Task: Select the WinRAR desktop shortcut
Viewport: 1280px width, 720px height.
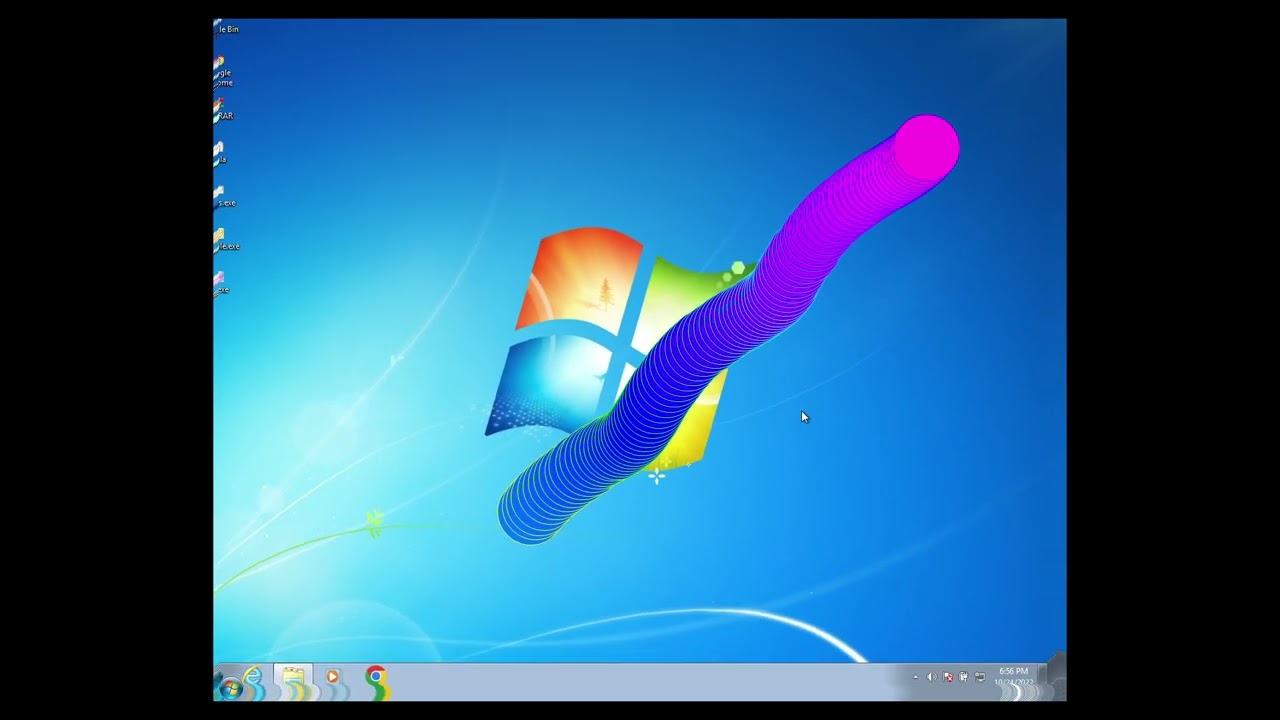Action: tap(223, 109)
